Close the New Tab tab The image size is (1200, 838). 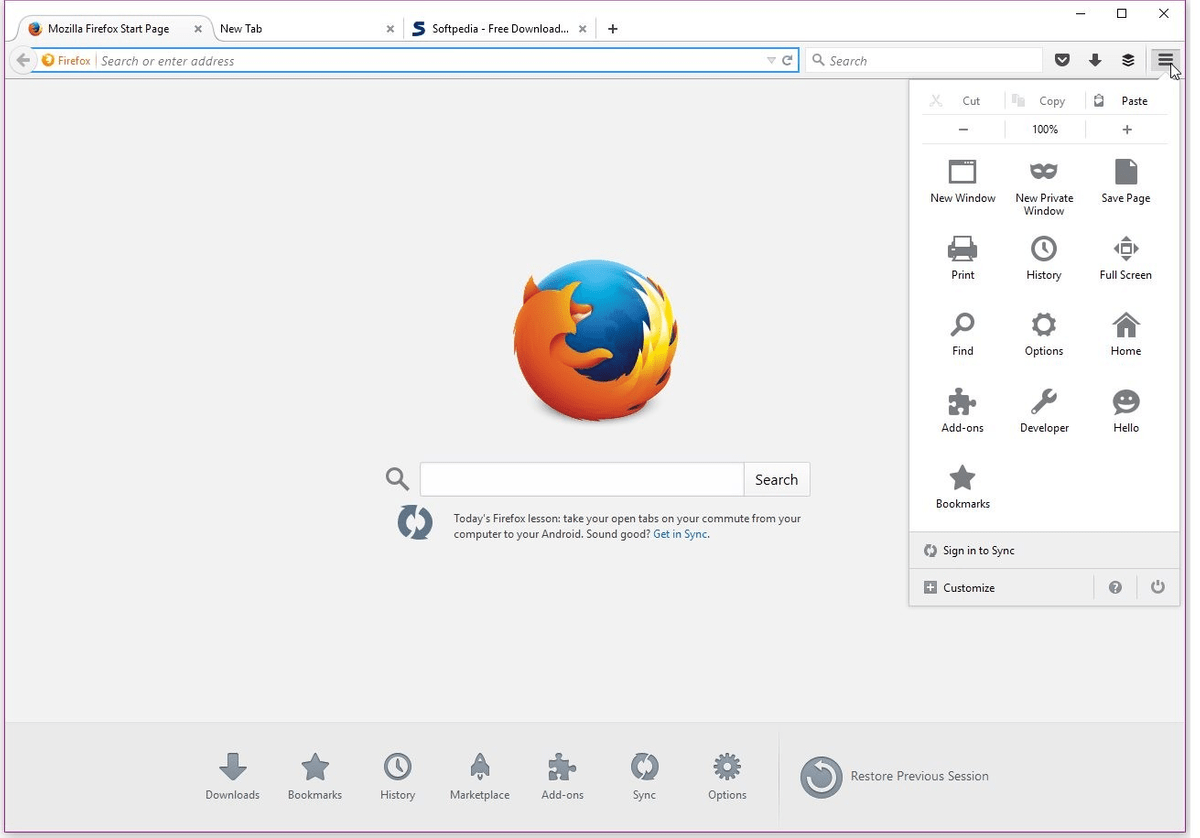tap(390, 29)
